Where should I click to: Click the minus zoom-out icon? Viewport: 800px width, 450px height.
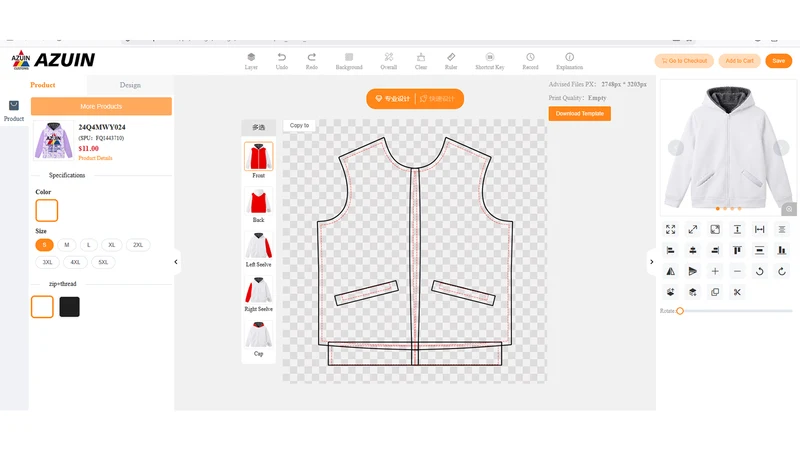click(737, 271)
